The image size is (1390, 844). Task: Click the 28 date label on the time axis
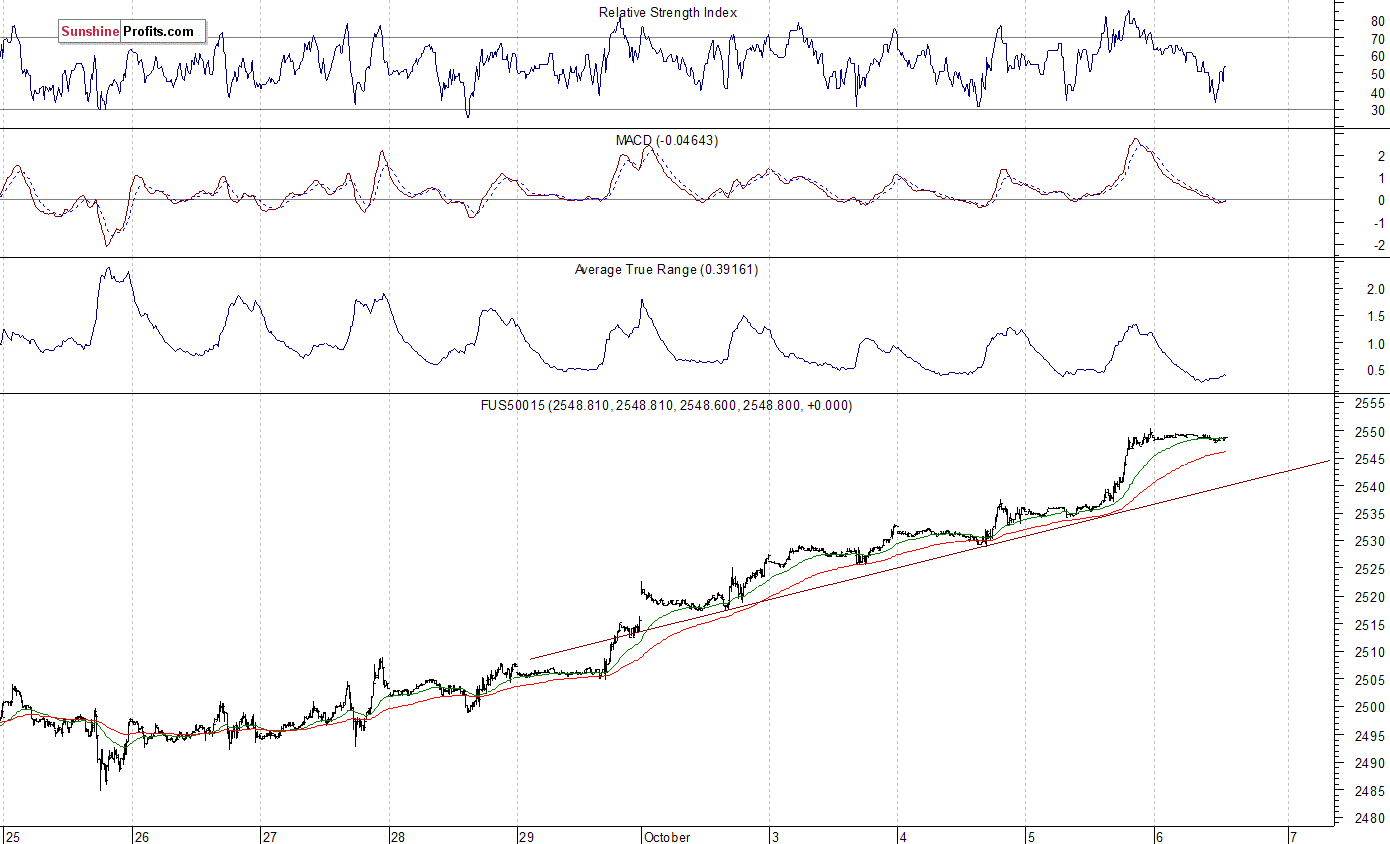pyautogui.click(x=397, y=837)
